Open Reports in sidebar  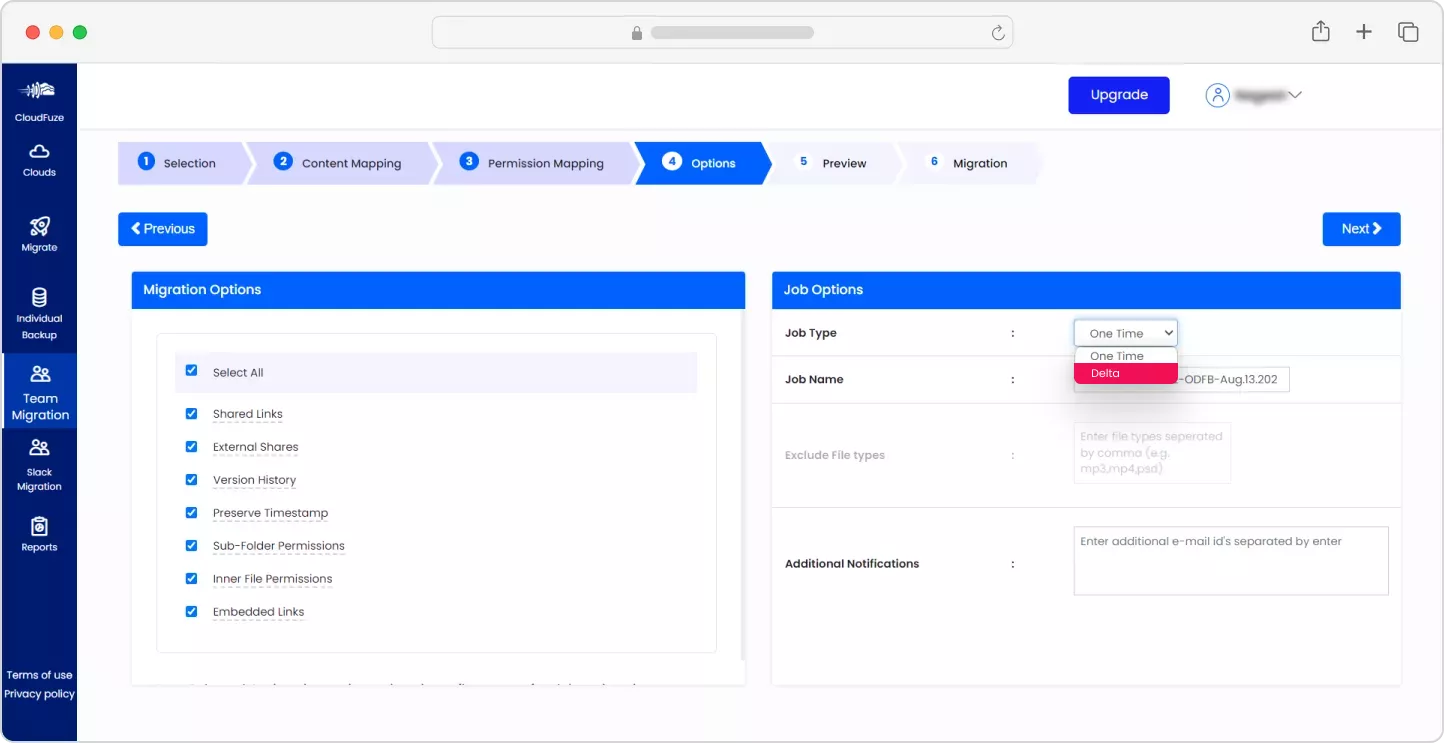tap(39, 533)
